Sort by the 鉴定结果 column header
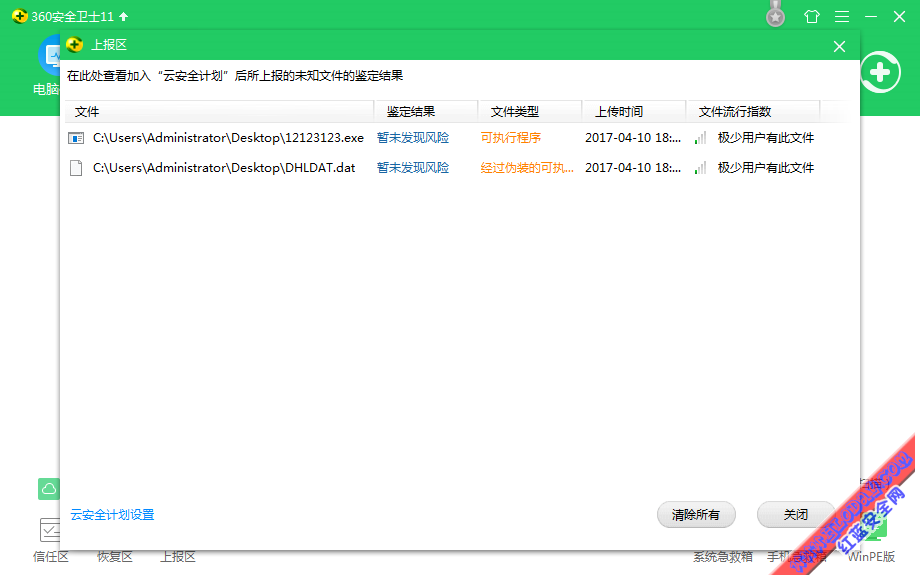This screenshot has height=580, width=920. (411, 112)
